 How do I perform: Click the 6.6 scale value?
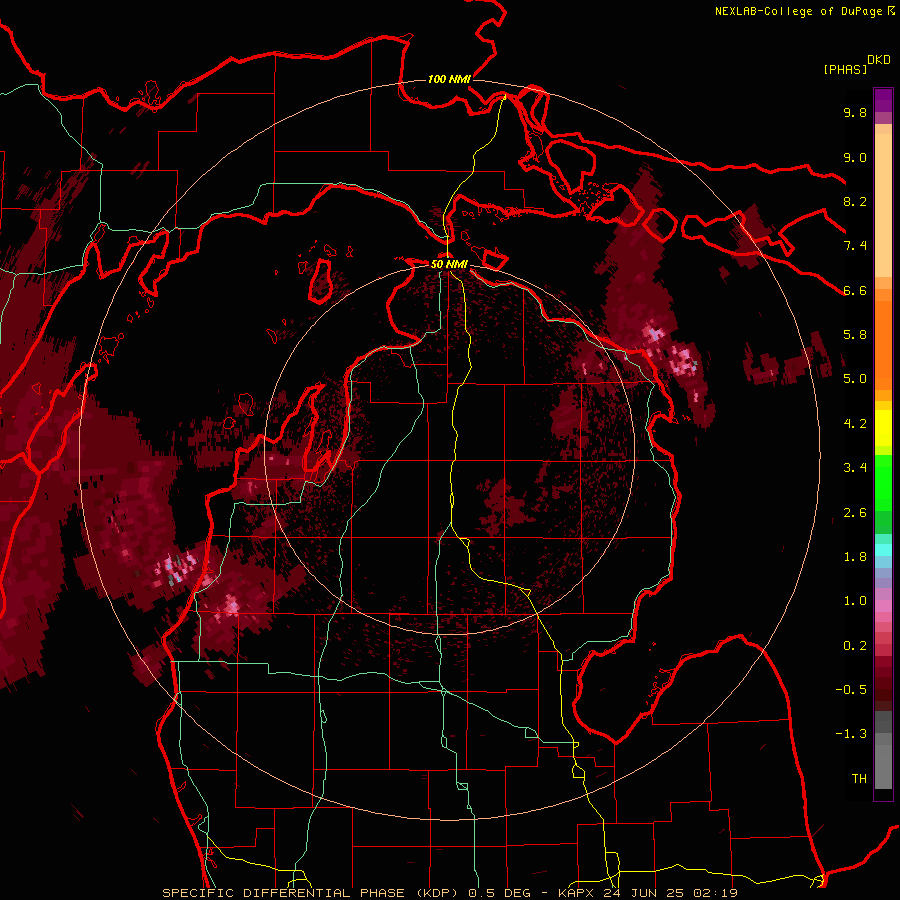tap(855, 290)
